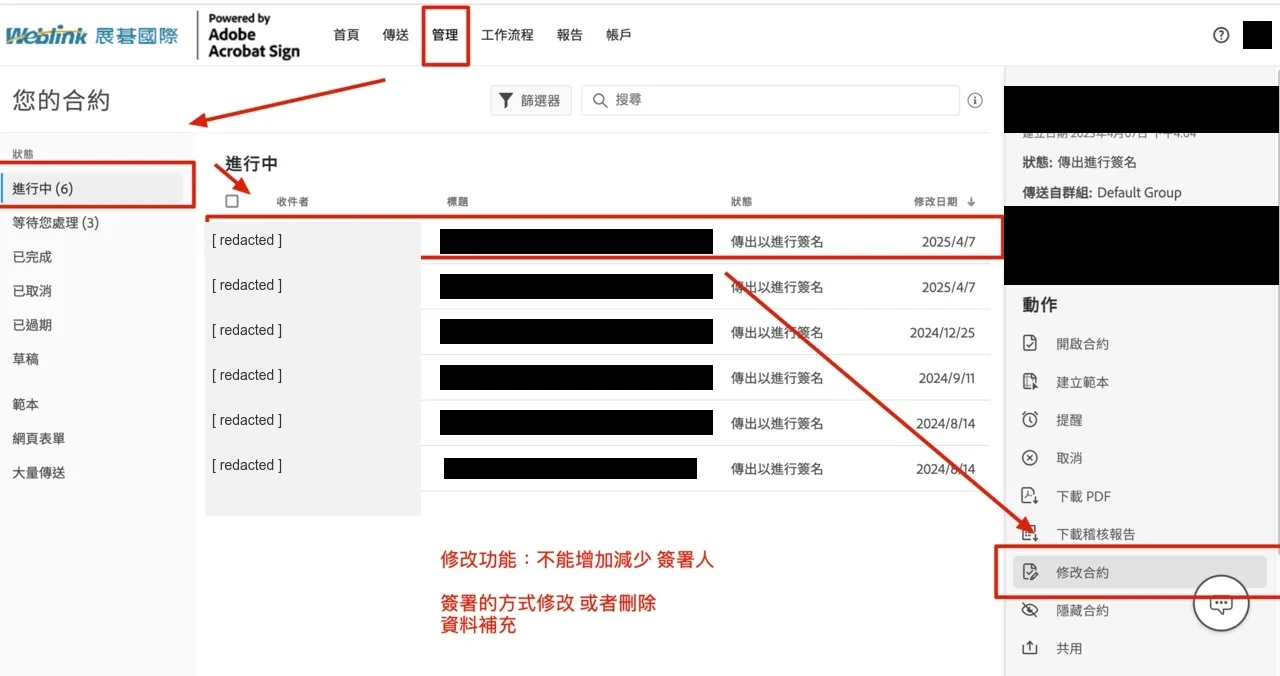Toggle the select-all checkbox in table header
Viewport: 1280px width, 676px height.
[x=232, y=201]
